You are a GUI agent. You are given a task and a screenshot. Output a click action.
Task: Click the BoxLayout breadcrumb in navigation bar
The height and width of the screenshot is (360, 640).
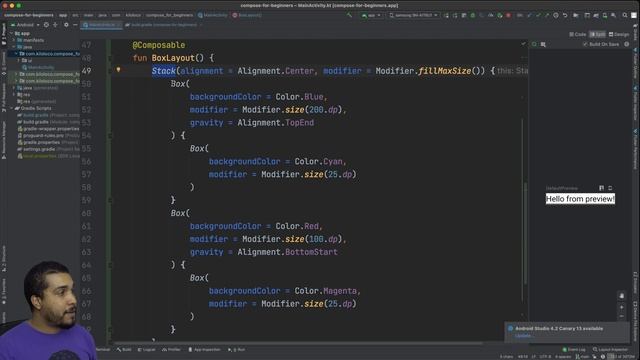pyautogui.click(x=247, y=15)
